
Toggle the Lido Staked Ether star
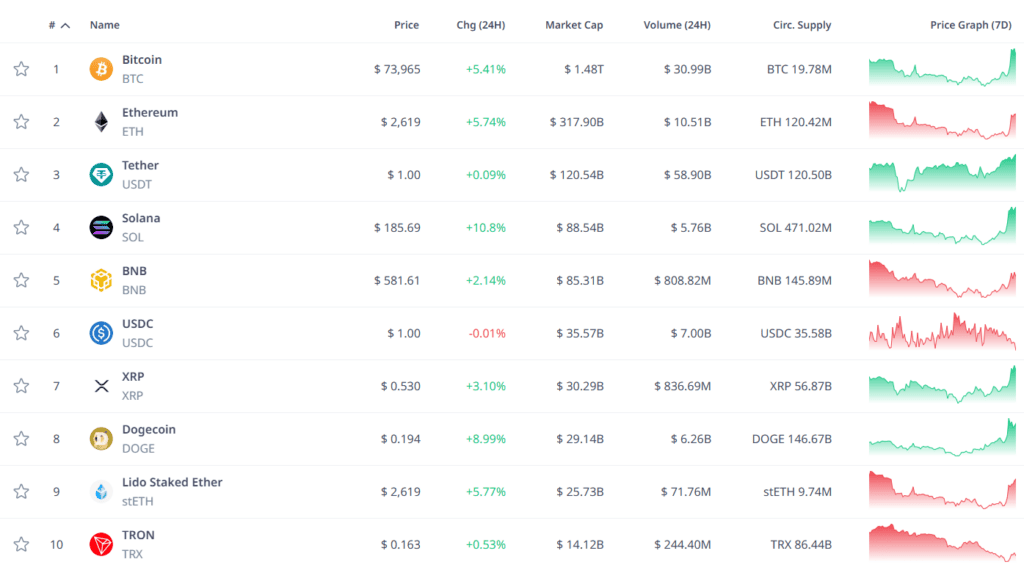[x=22, y=492]
